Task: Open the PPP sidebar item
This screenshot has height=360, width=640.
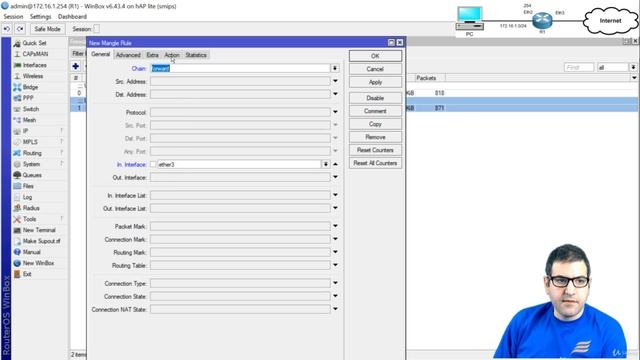Action: click(28, 98)
